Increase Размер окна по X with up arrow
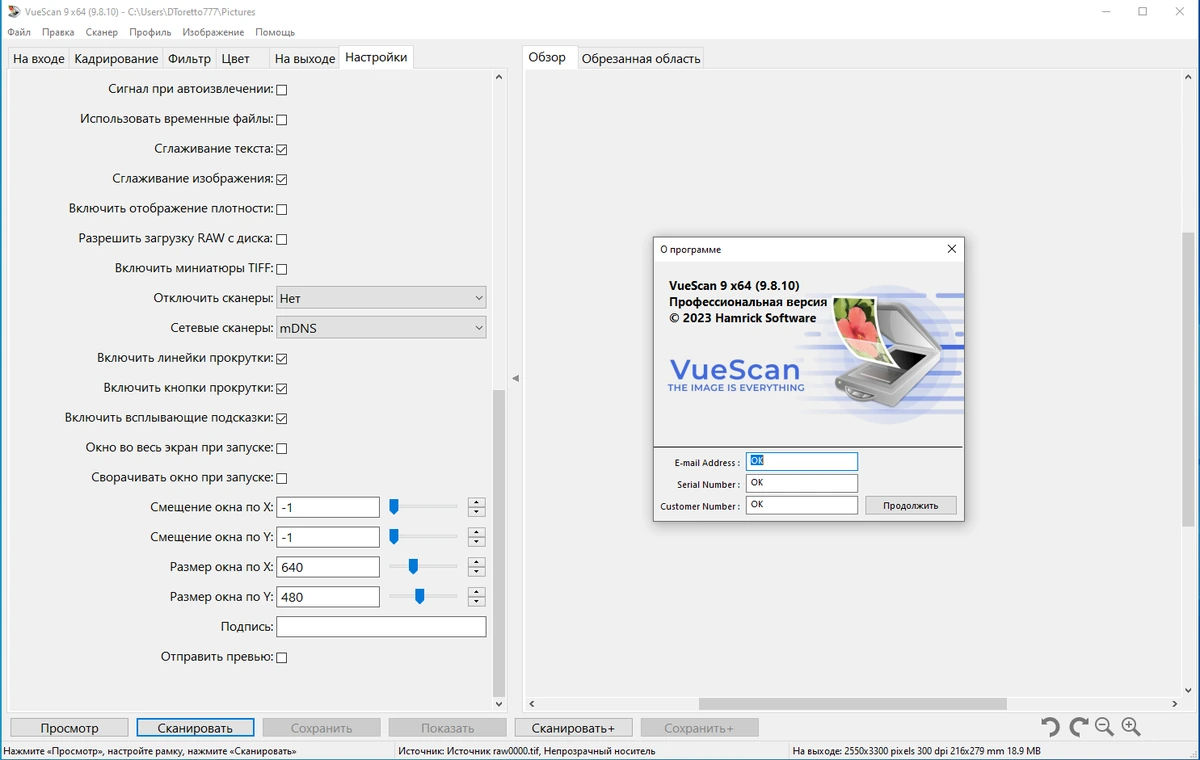The width and height of the screenshot is (1200, 760). 476,562
